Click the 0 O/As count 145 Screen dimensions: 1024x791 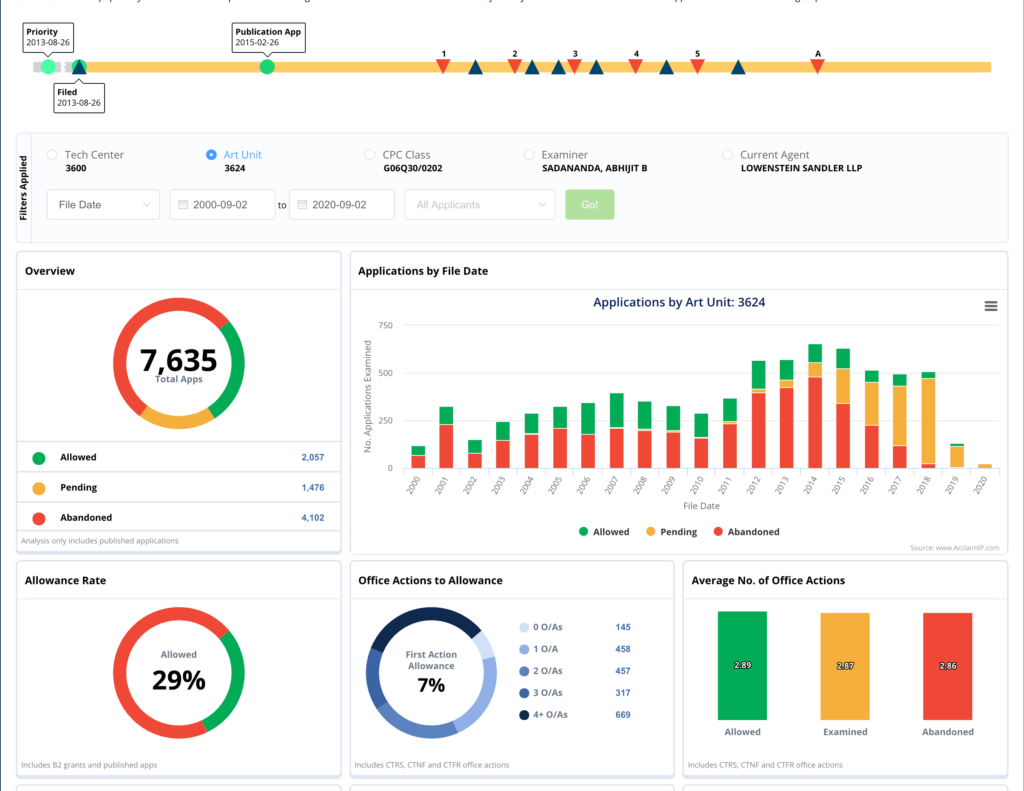622,627
